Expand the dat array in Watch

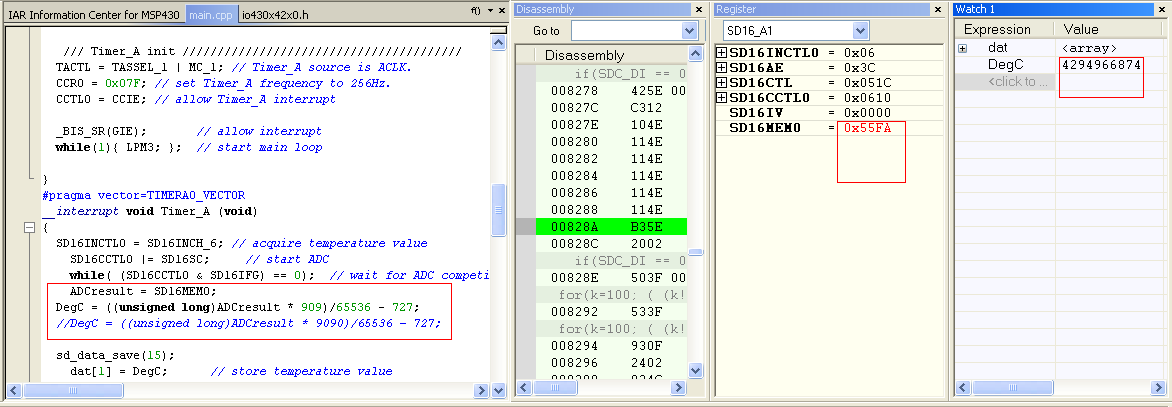tap(963, 49)
